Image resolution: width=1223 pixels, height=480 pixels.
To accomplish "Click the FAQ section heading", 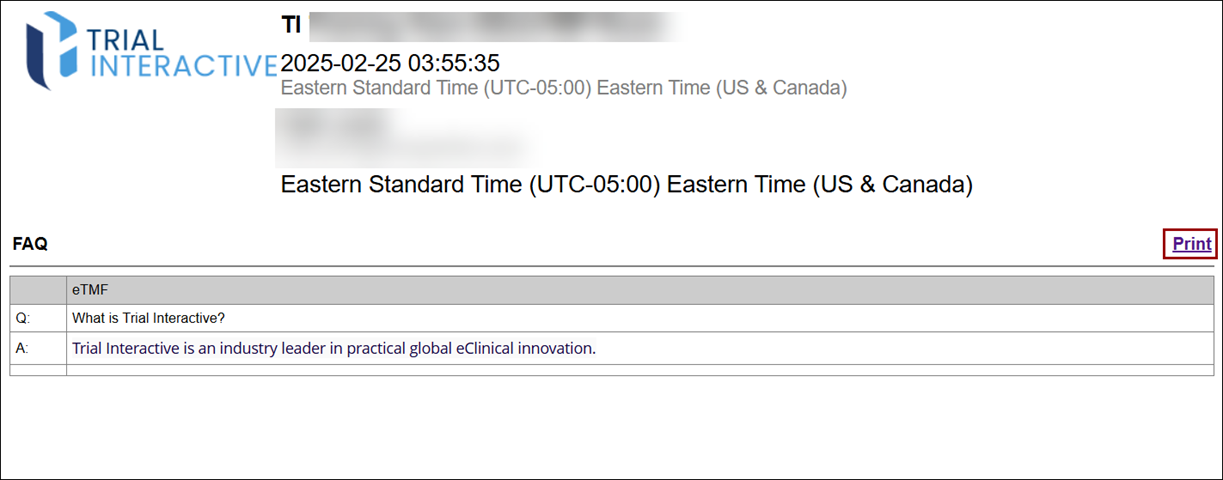I will click(30, 244).
